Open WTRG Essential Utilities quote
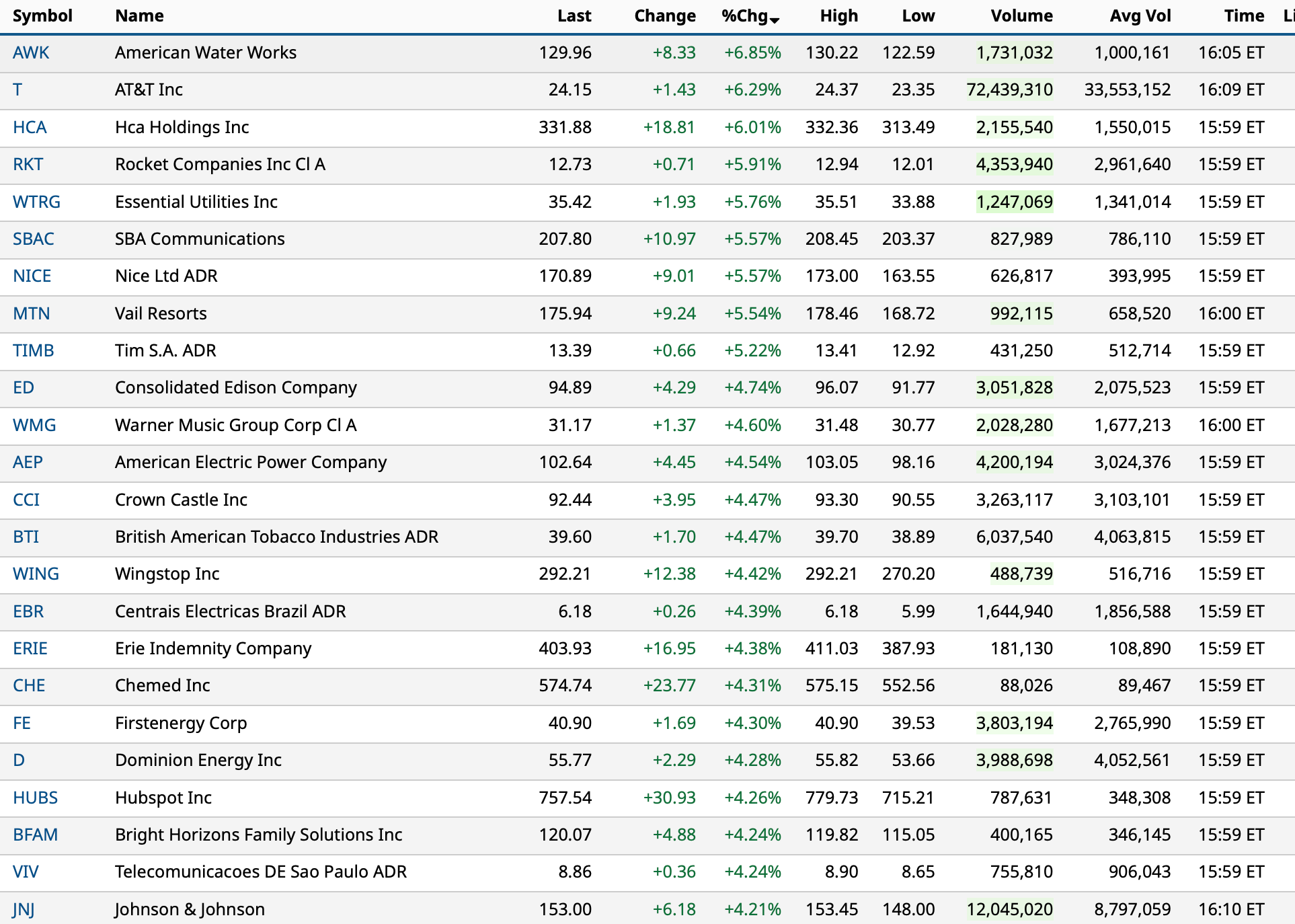 click(x=36, y=202)
